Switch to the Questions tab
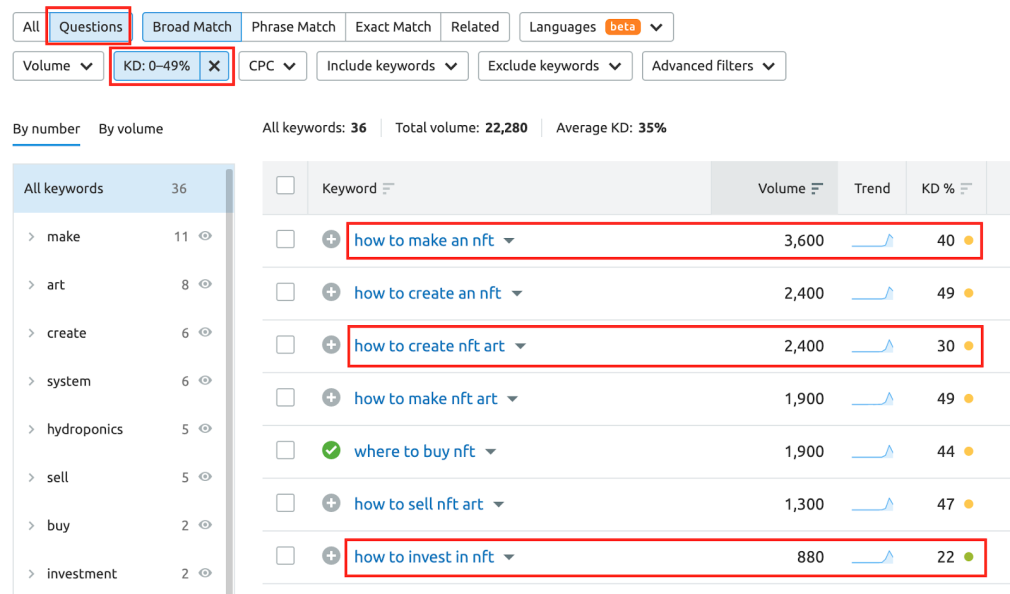1010x594 pixels. (89, 27)
